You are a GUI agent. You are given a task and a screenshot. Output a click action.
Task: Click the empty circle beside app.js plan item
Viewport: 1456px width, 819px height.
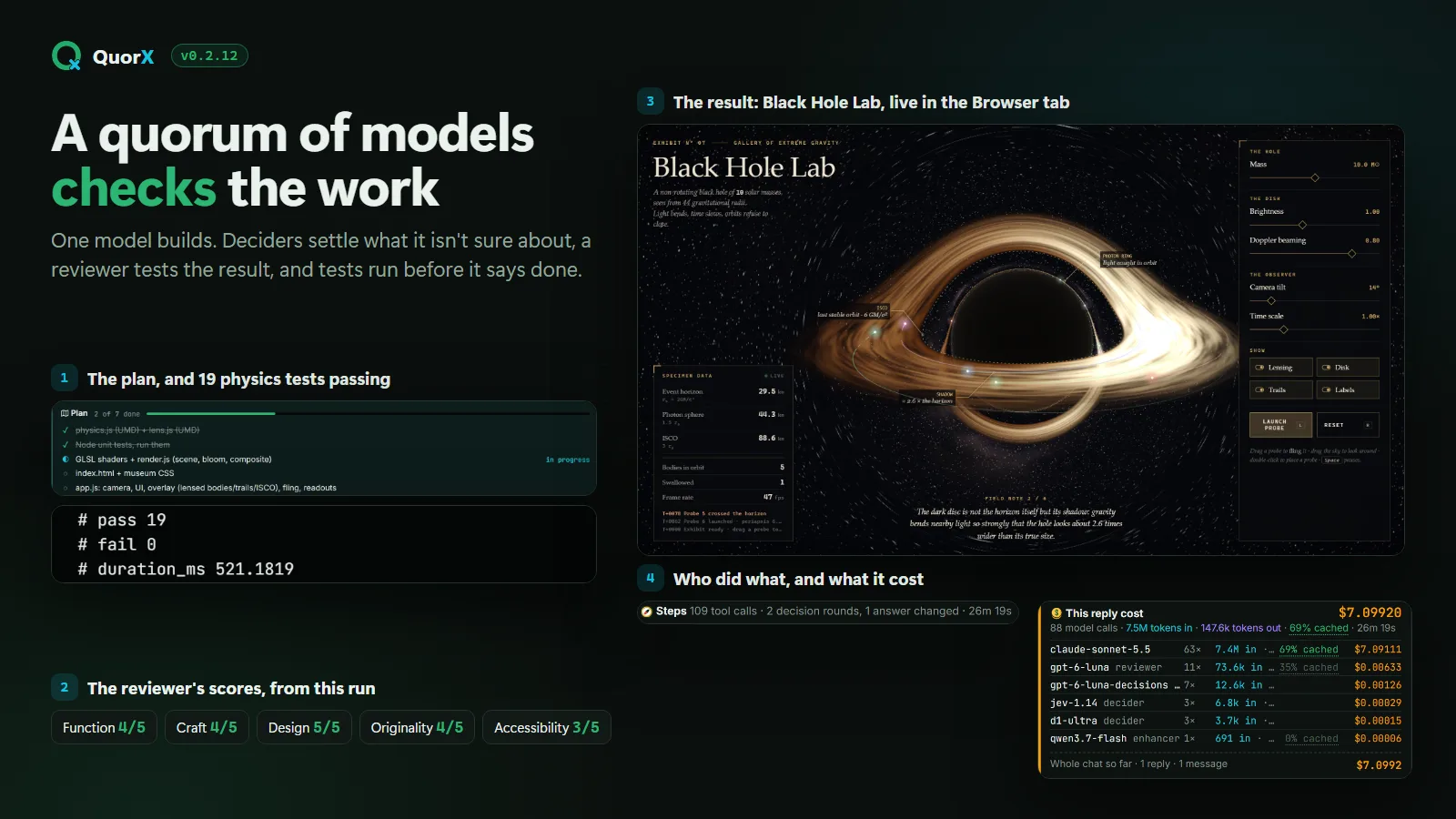(x=66, y=488)
